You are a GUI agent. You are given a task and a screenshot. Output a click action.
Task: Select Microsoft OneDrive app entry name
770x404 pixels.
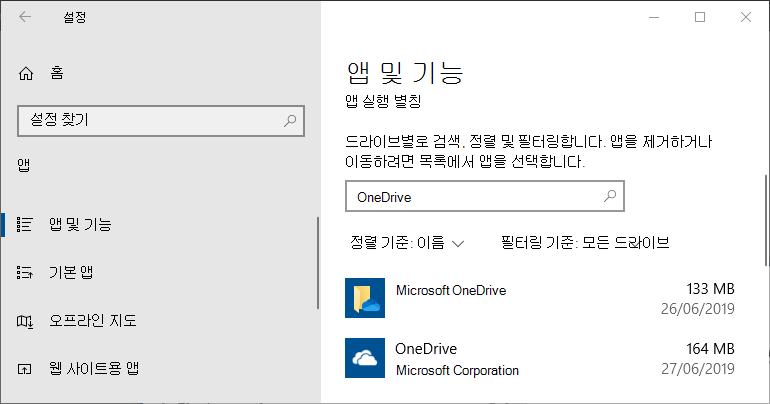(451, 290)
